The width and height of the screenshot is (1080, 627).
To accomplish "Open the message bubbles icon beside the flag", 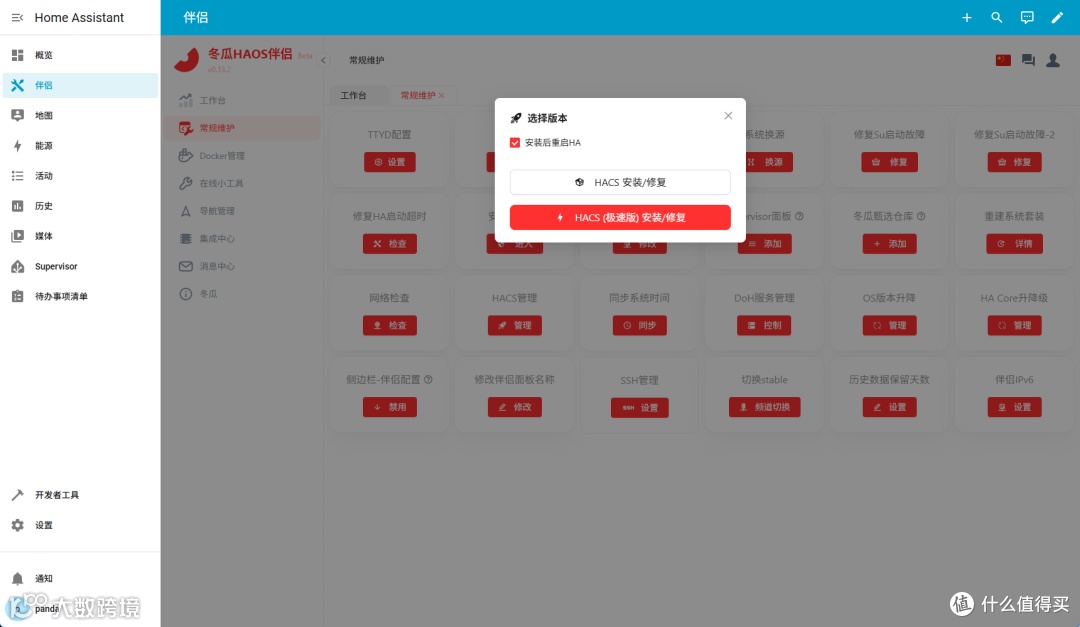I will pyautogui.click(x=1028, y=60).
